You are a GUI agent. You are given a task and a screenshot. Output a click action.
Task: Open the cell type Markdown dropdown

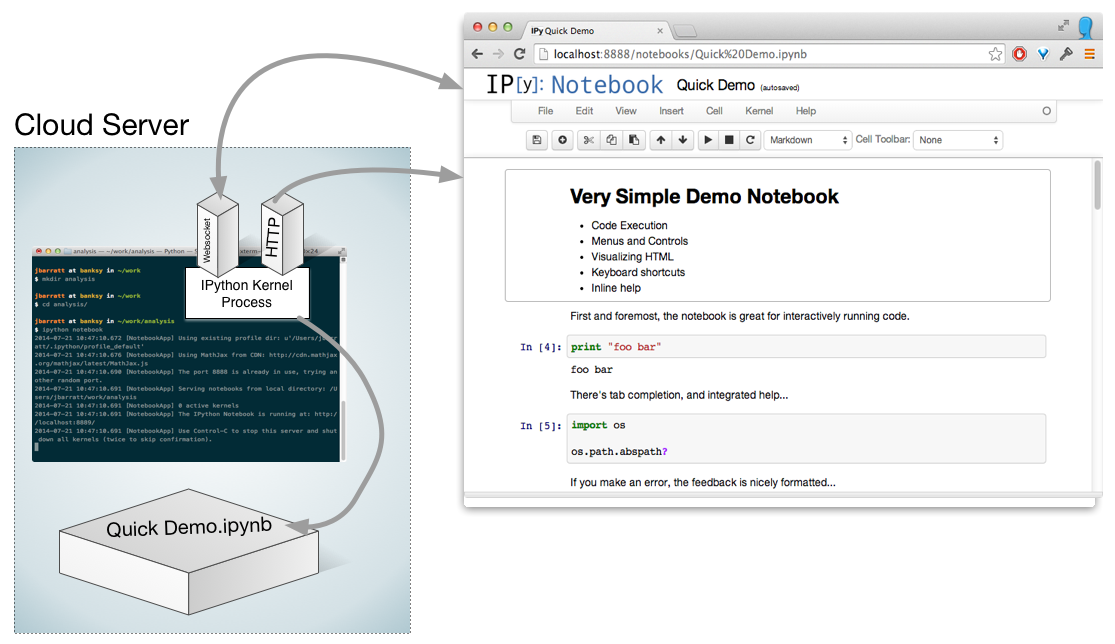point(808,140)
